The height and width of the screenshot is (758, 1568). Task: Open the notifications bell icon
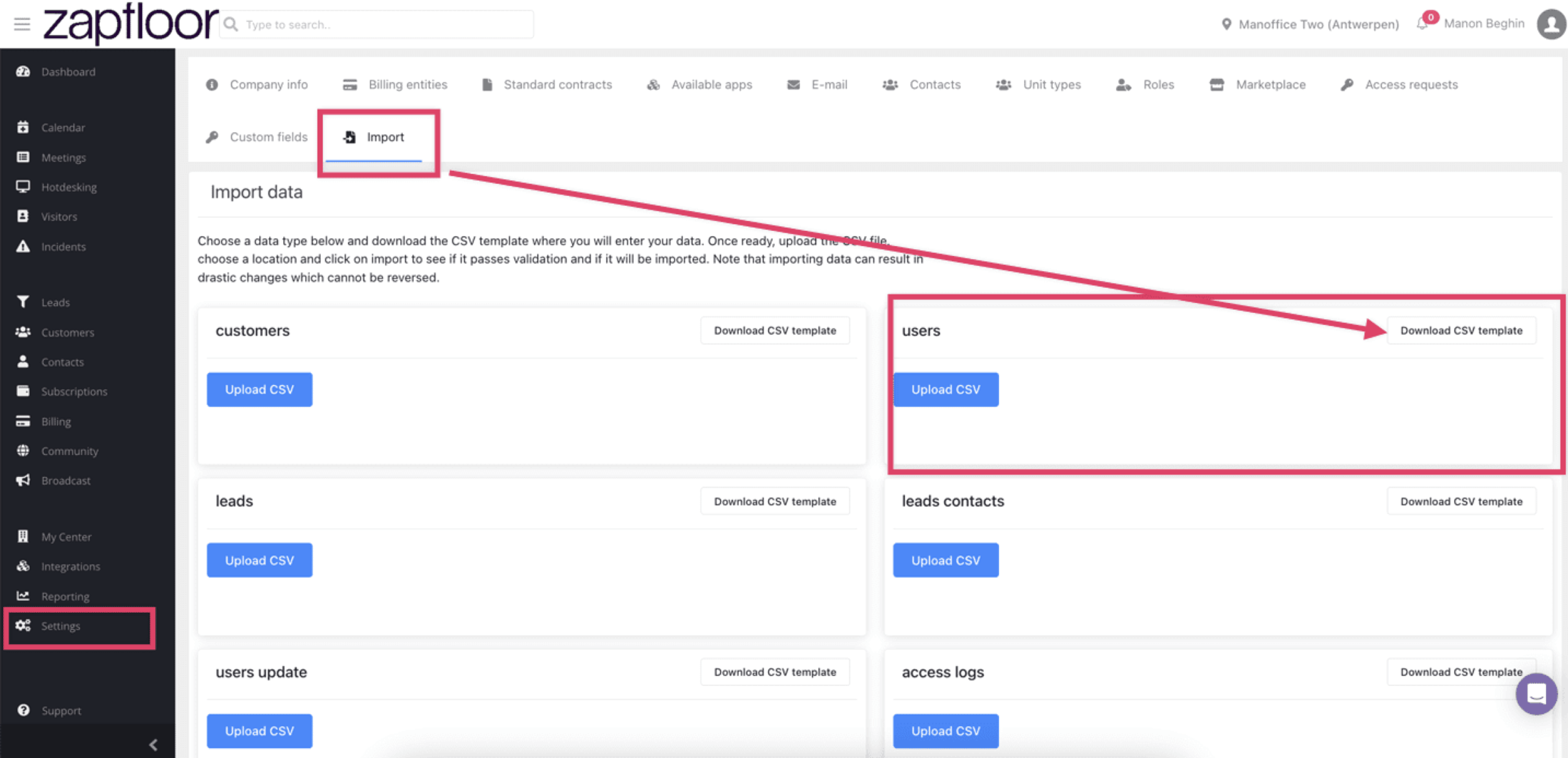tap(1423, 24)
